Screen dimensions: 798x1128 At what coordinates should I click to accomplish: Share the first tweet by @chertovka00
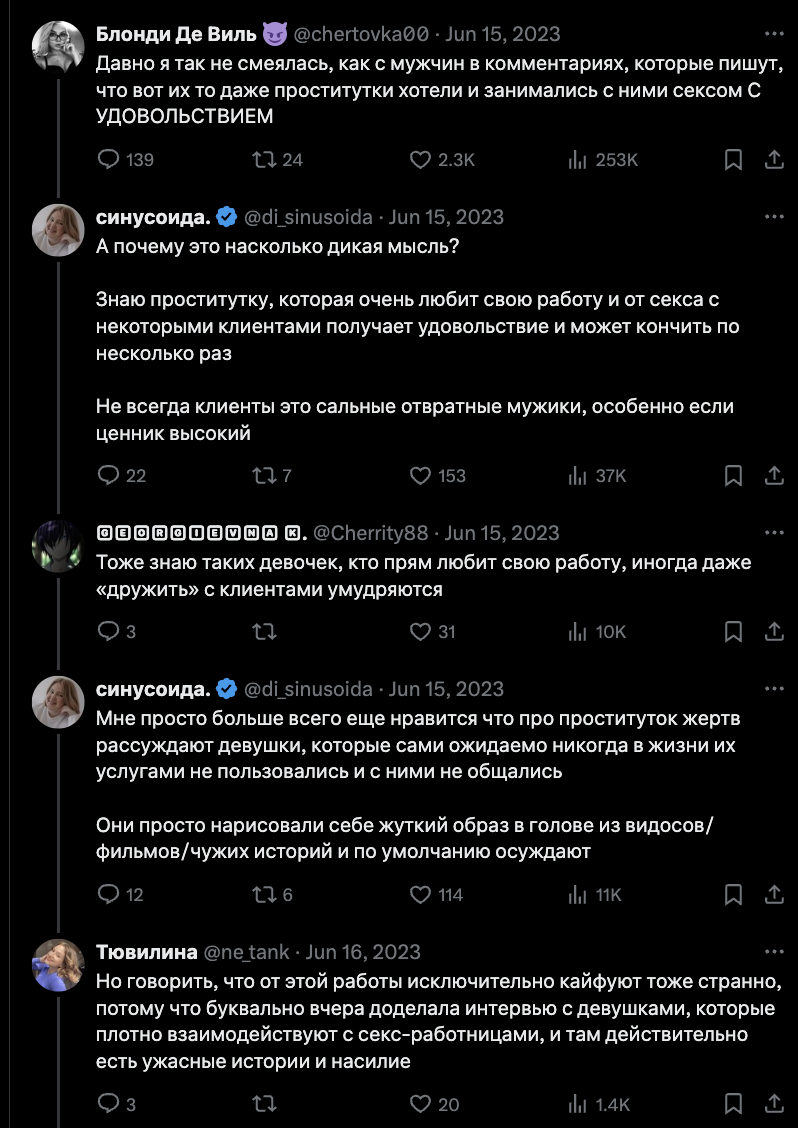tap(773, 160)
